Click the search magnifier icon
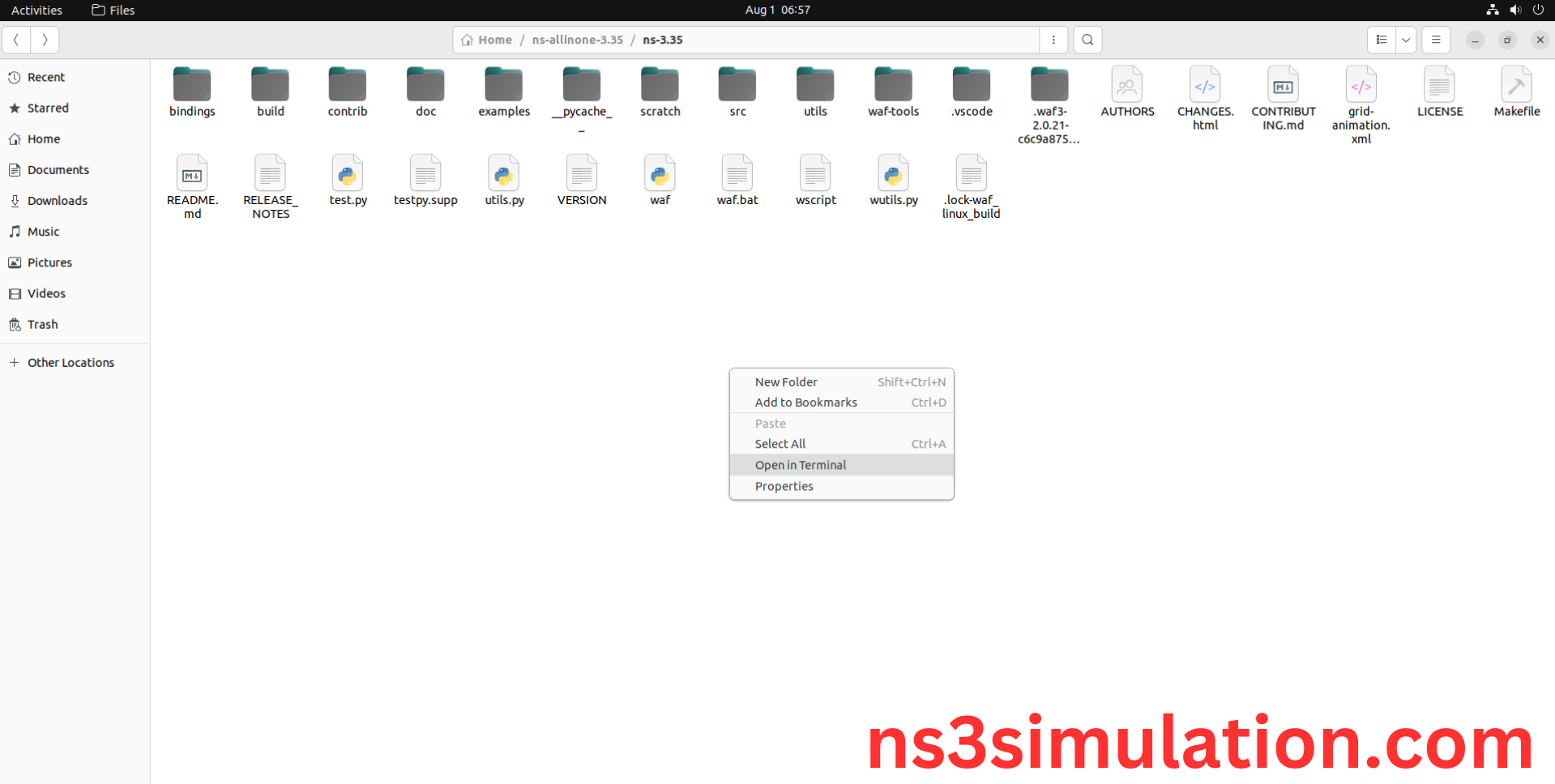This screenshot has height=784, width=1555. pyautogui.click(x=1087, y=40)
